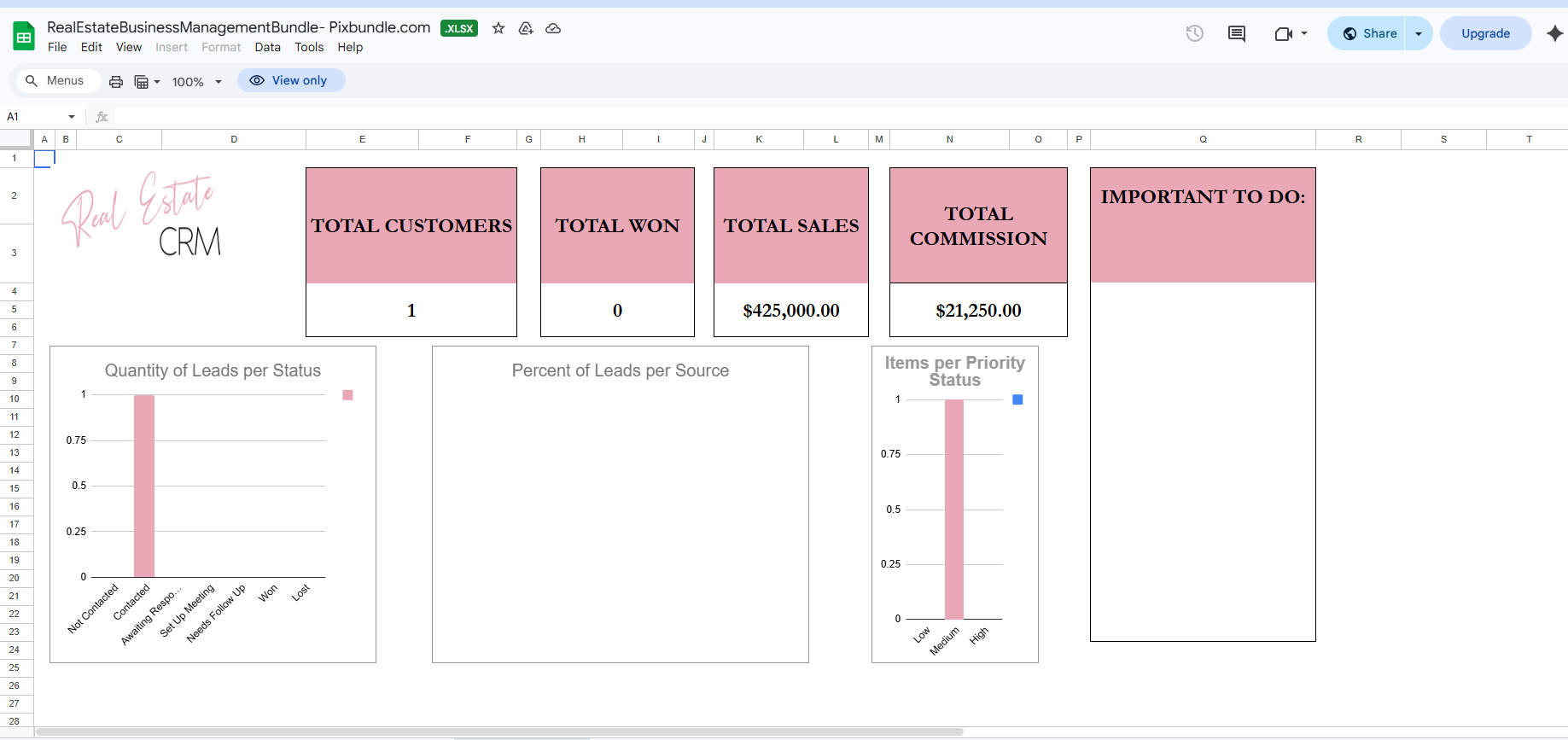This screenshot has width=1568, height=740.
Task: Click the Upgrade button
Action: pos(1485,33)
